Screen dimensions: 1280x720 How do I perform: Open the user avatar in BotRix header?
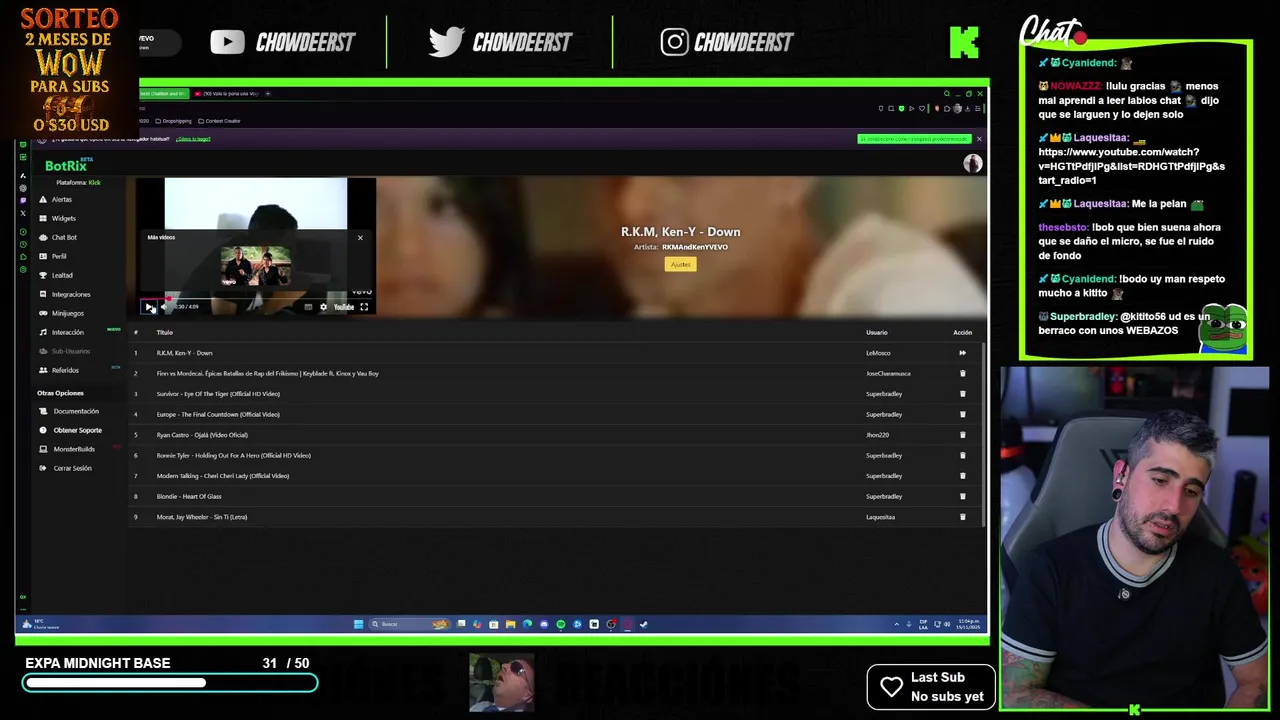point(972,164)
